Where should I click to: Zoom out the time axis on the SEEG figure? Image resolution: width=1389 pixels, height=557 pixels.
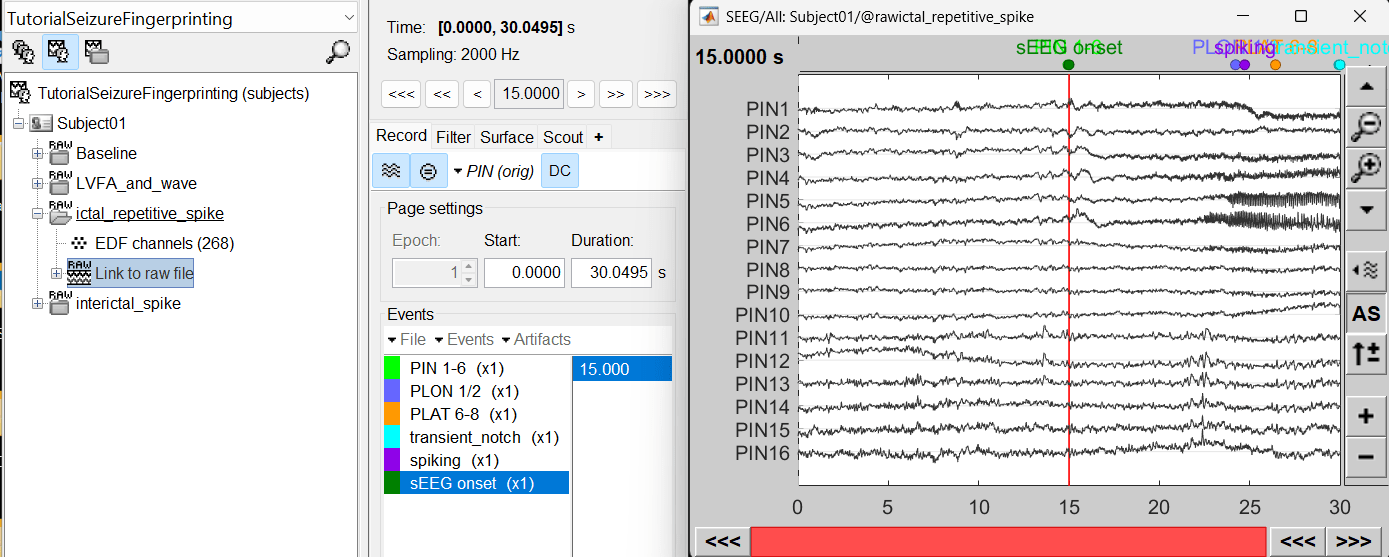[x=1365, y=125]
